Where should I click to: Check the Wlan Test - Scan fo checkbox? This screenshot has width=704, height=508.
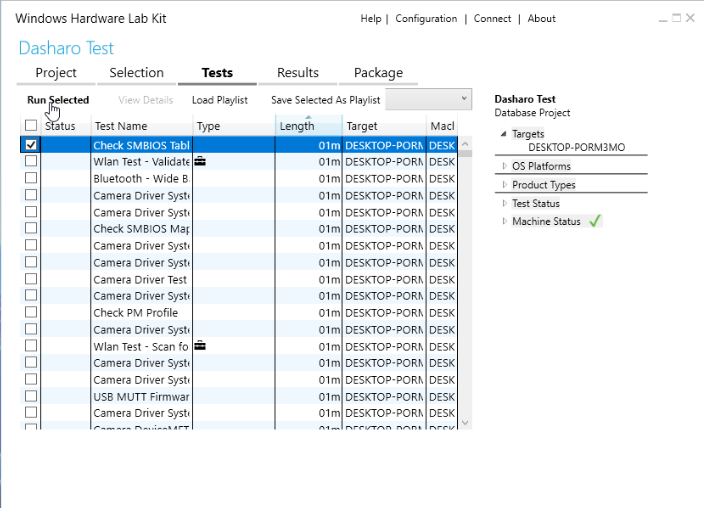pyautogui.click(x=31, y=346)
